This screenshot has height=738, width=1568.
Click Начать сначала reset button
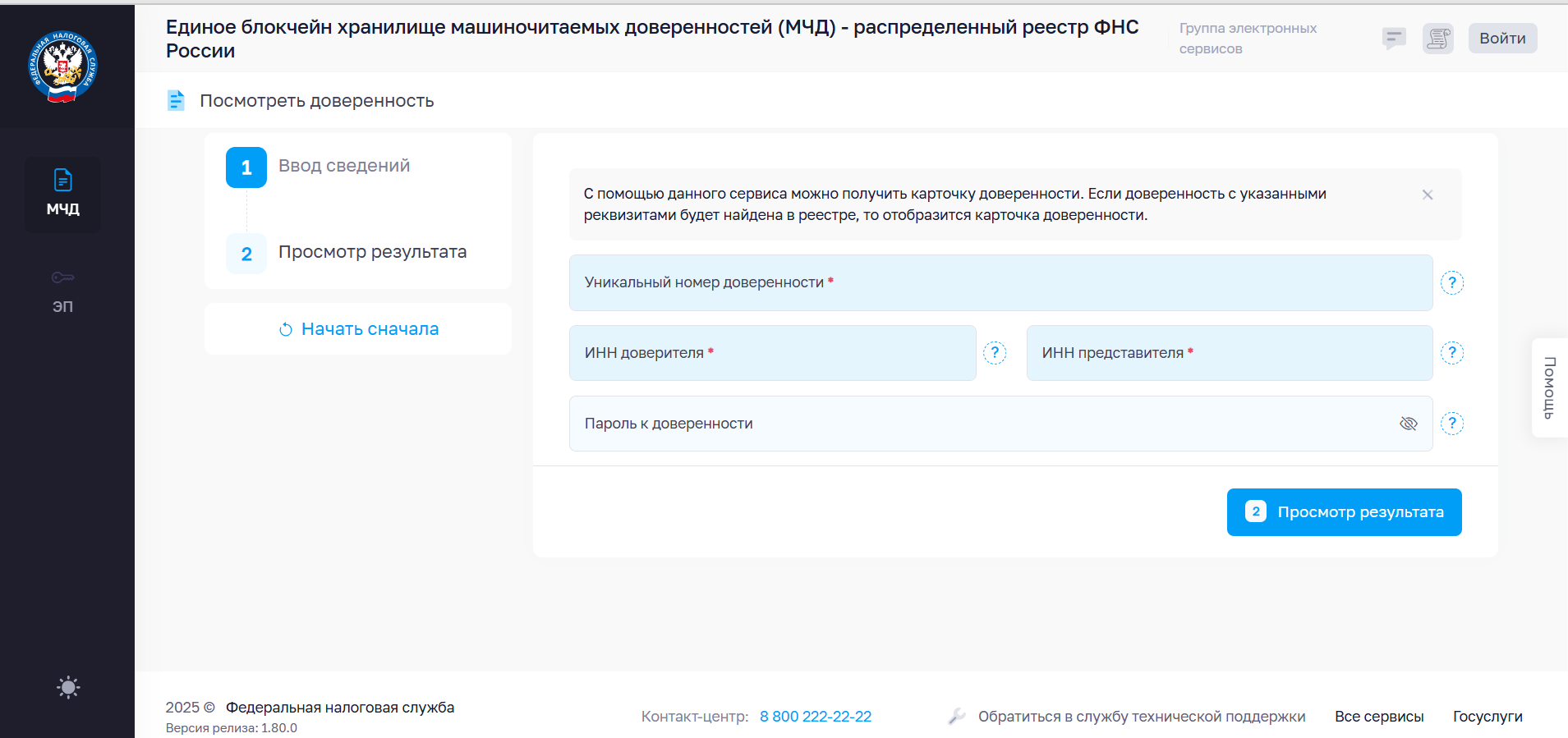pyautogui.click(x=358, y=329)
